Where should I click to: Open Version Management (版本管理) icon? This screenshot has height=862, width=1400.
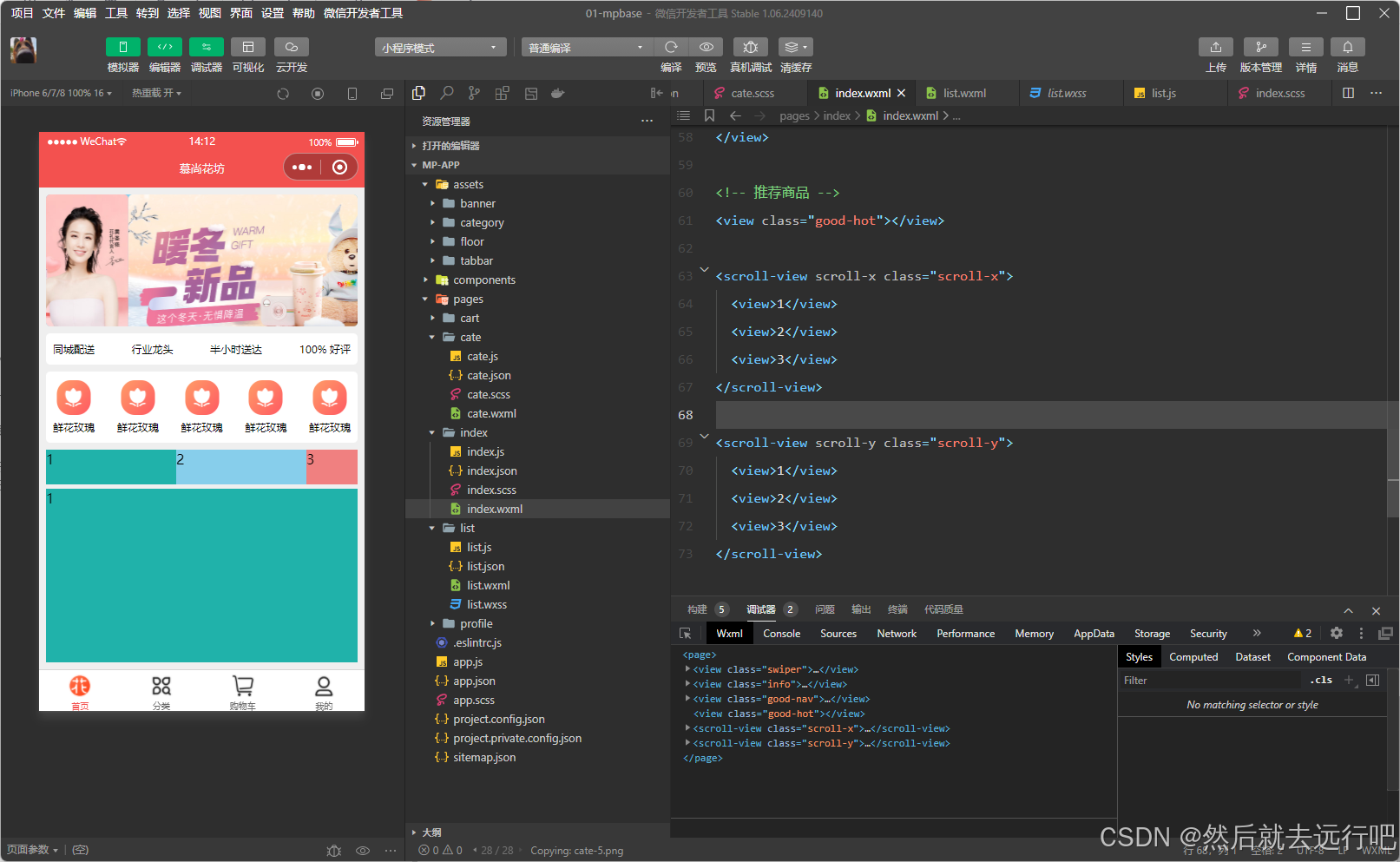(x=1260, y=48)
